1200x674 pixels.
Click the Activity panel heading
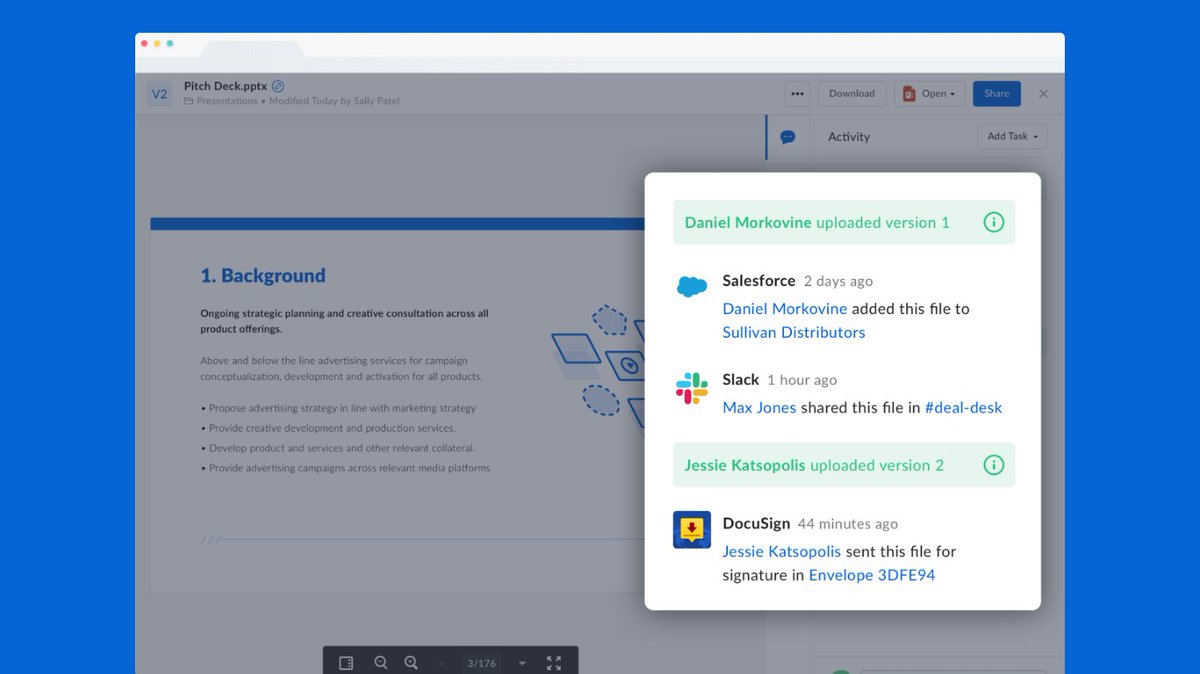click(x=849, y=137)
